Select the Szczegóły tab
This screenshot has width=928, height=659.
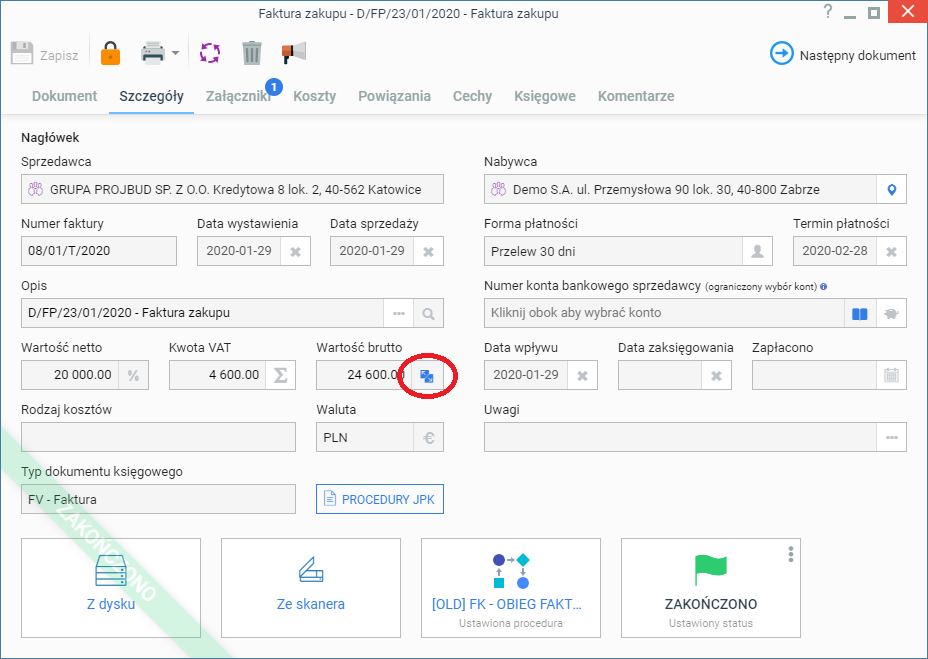152,96
